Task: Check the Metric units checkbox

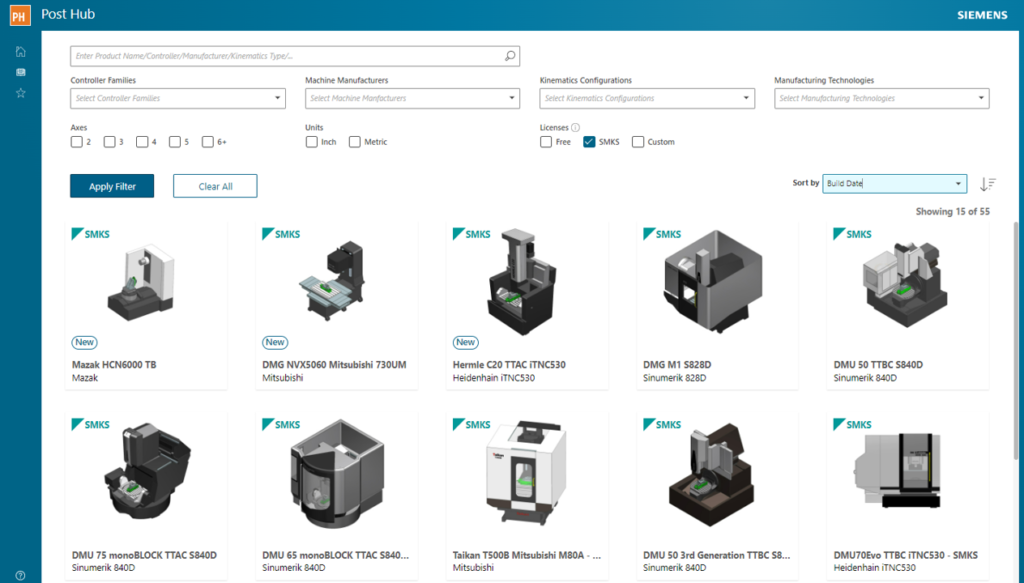Action: [x=356, y=142]
